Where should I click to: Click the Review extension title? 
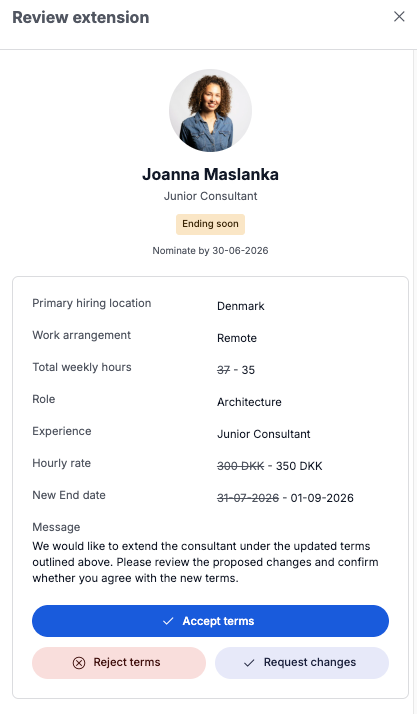coord(81,17)
